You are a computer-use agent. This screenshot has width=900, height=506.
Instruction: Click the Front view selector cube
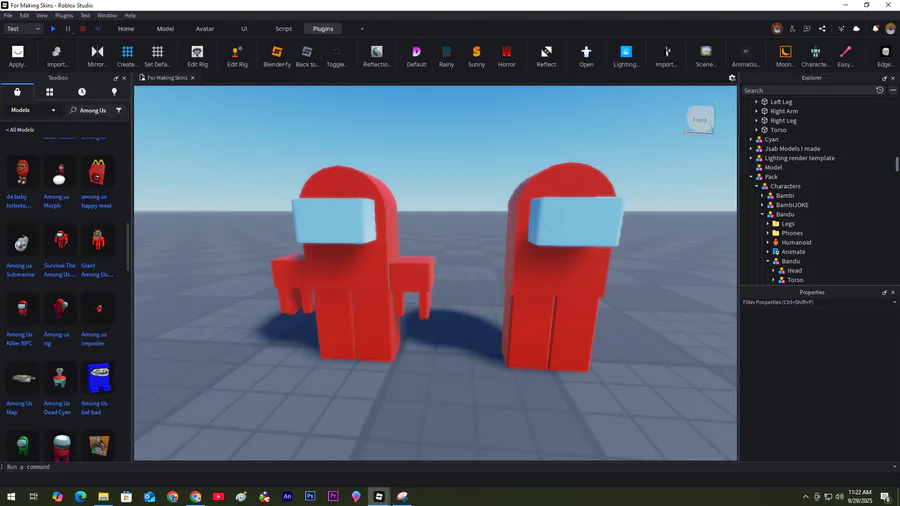[700, 119]
